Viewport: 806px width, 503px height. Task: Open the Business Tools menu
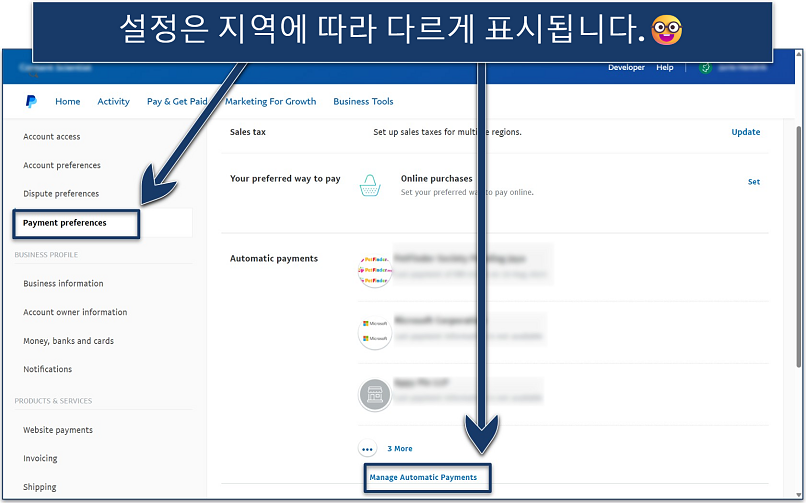pos(363,101)
